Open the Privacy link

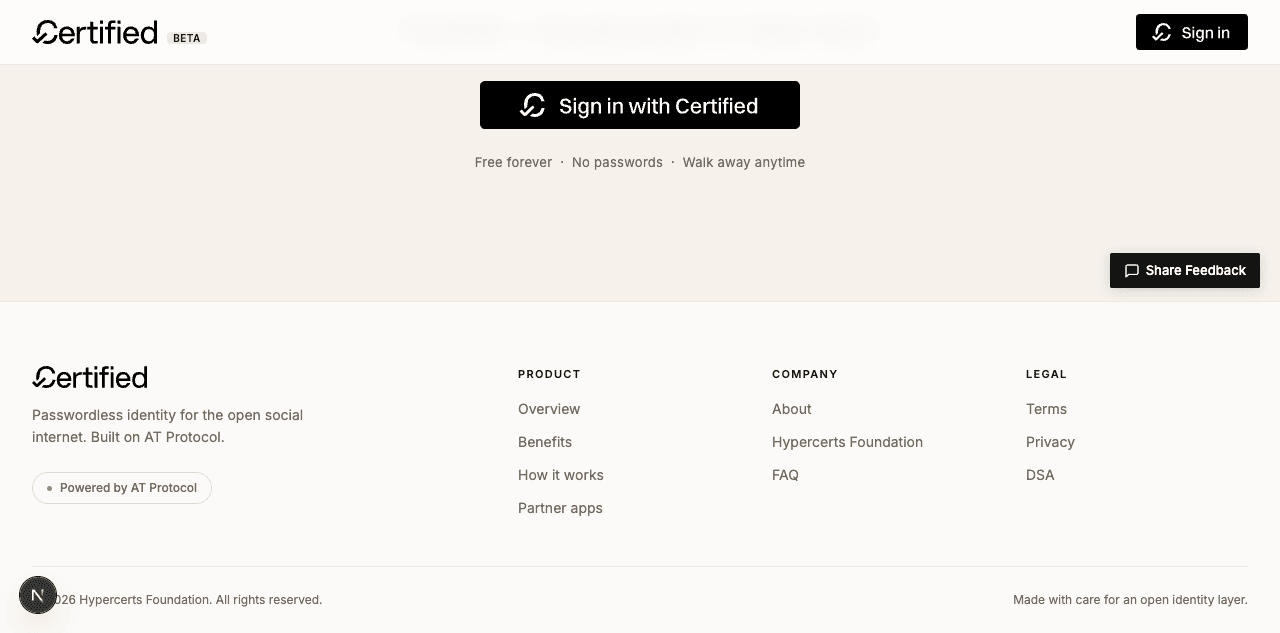tap(1050, 442)
